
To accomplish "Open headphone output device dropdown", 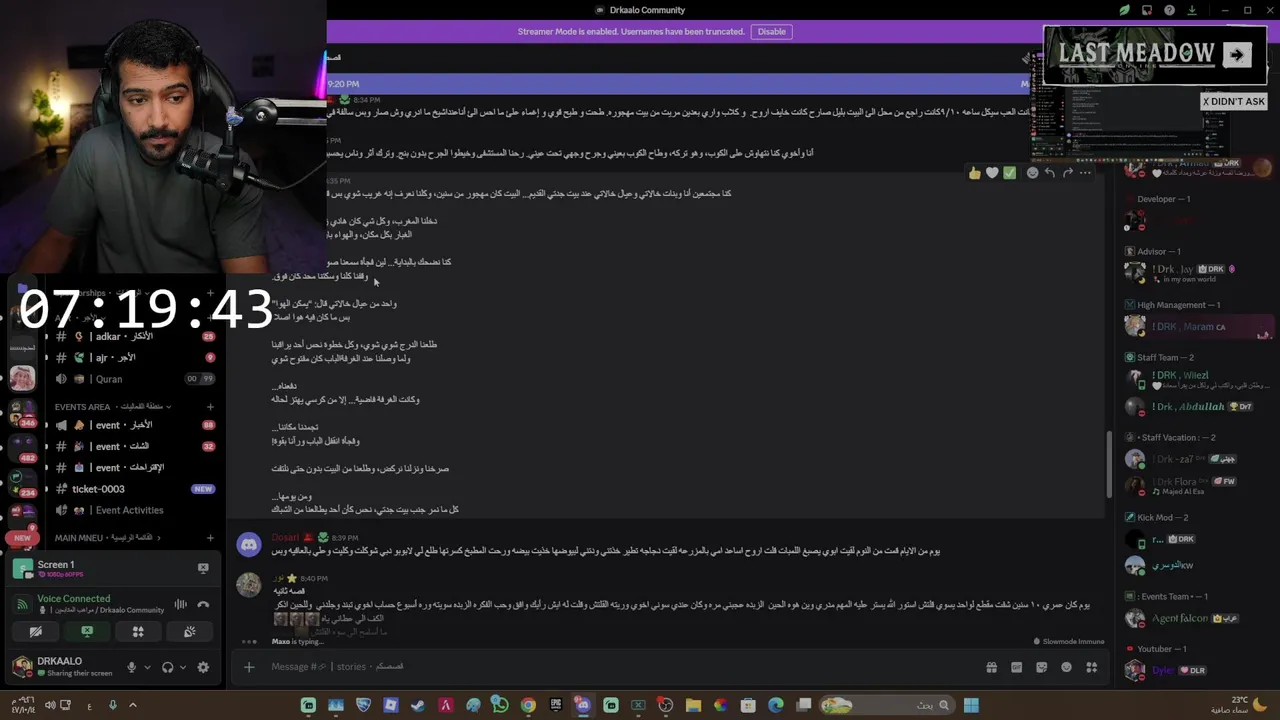I will [x=183, y=667].
